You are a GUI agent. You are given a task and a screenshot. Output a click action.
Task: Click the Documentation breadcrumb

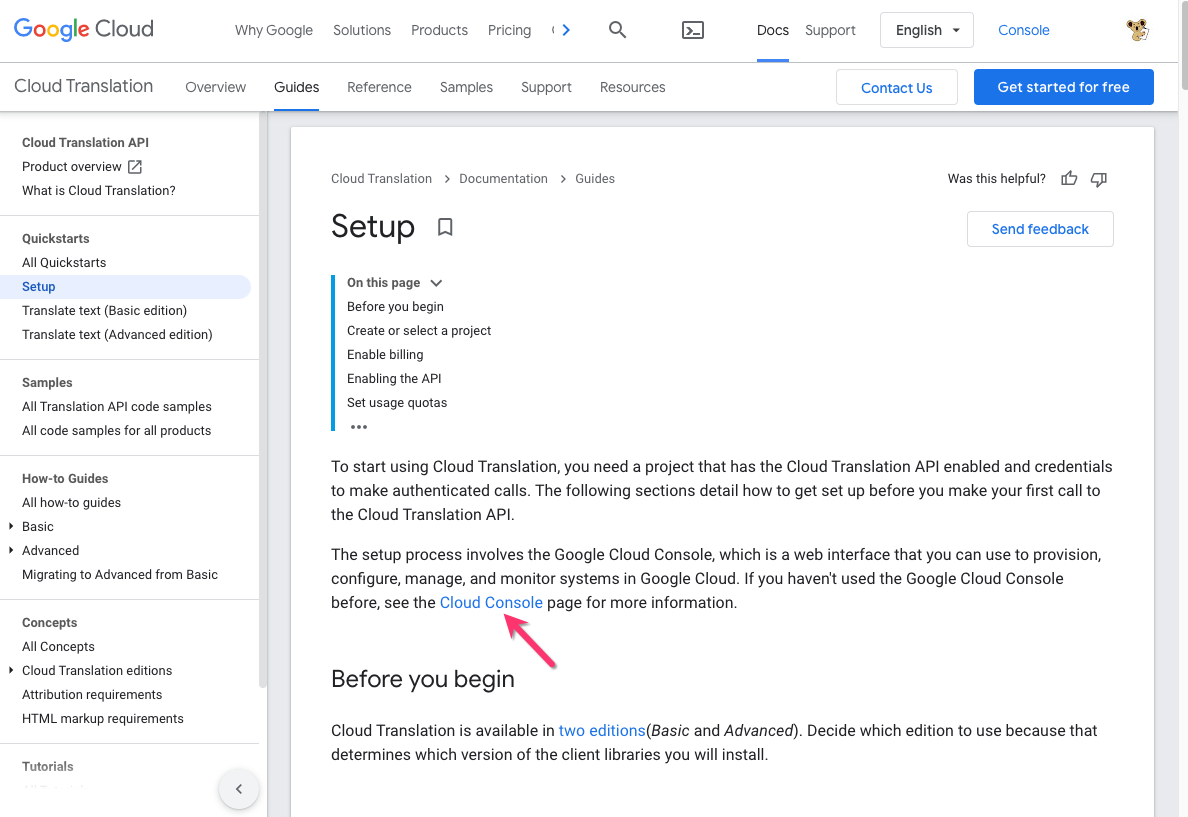click(503, 179)
